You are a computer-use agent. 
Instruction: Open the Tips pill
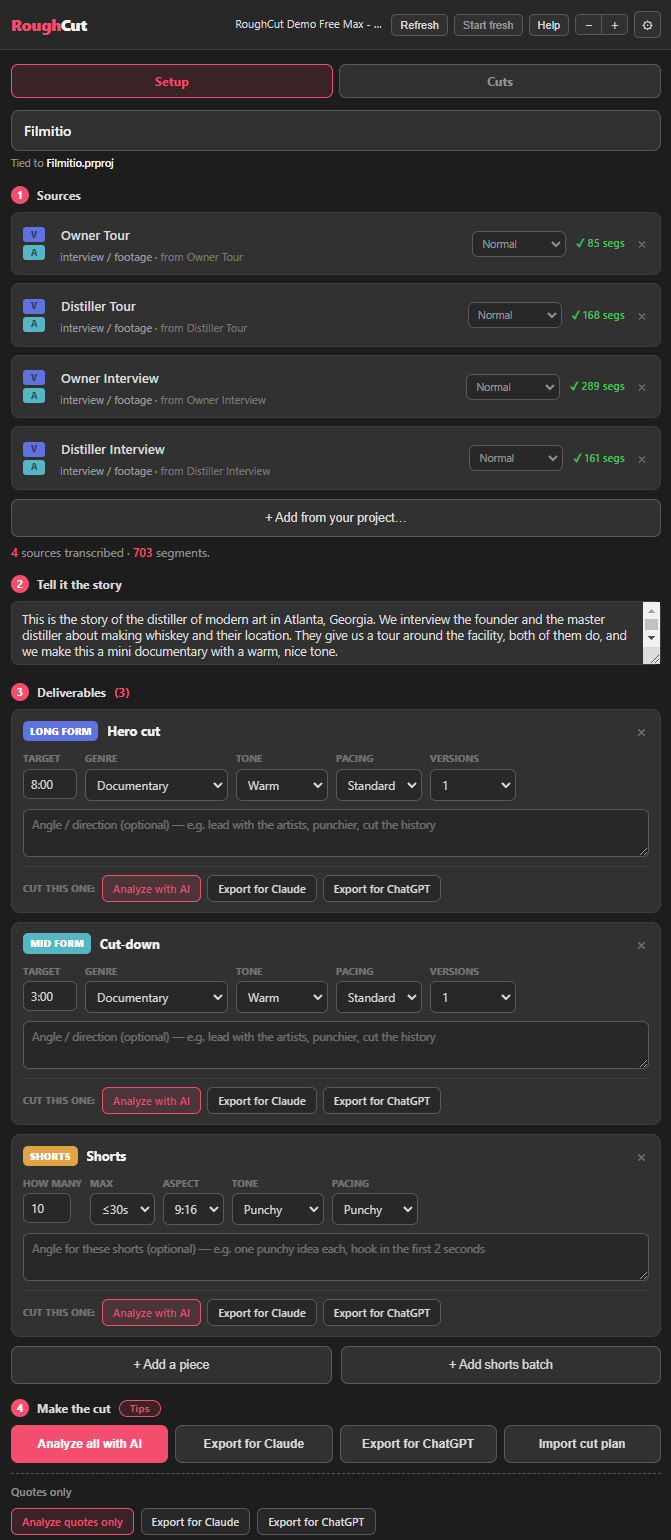(x=140, y=1408)
